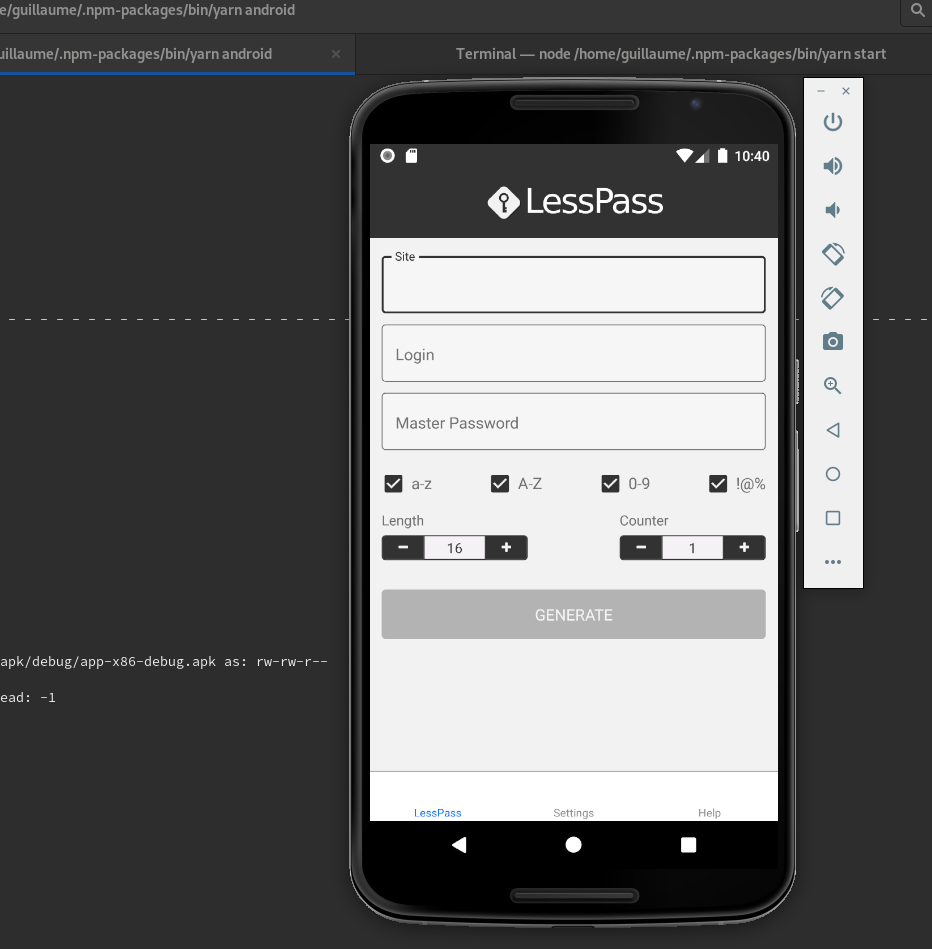The image size is (932, 949).
Task: Decrease the Counter with the minus button
Action: (x=640, y=547)
